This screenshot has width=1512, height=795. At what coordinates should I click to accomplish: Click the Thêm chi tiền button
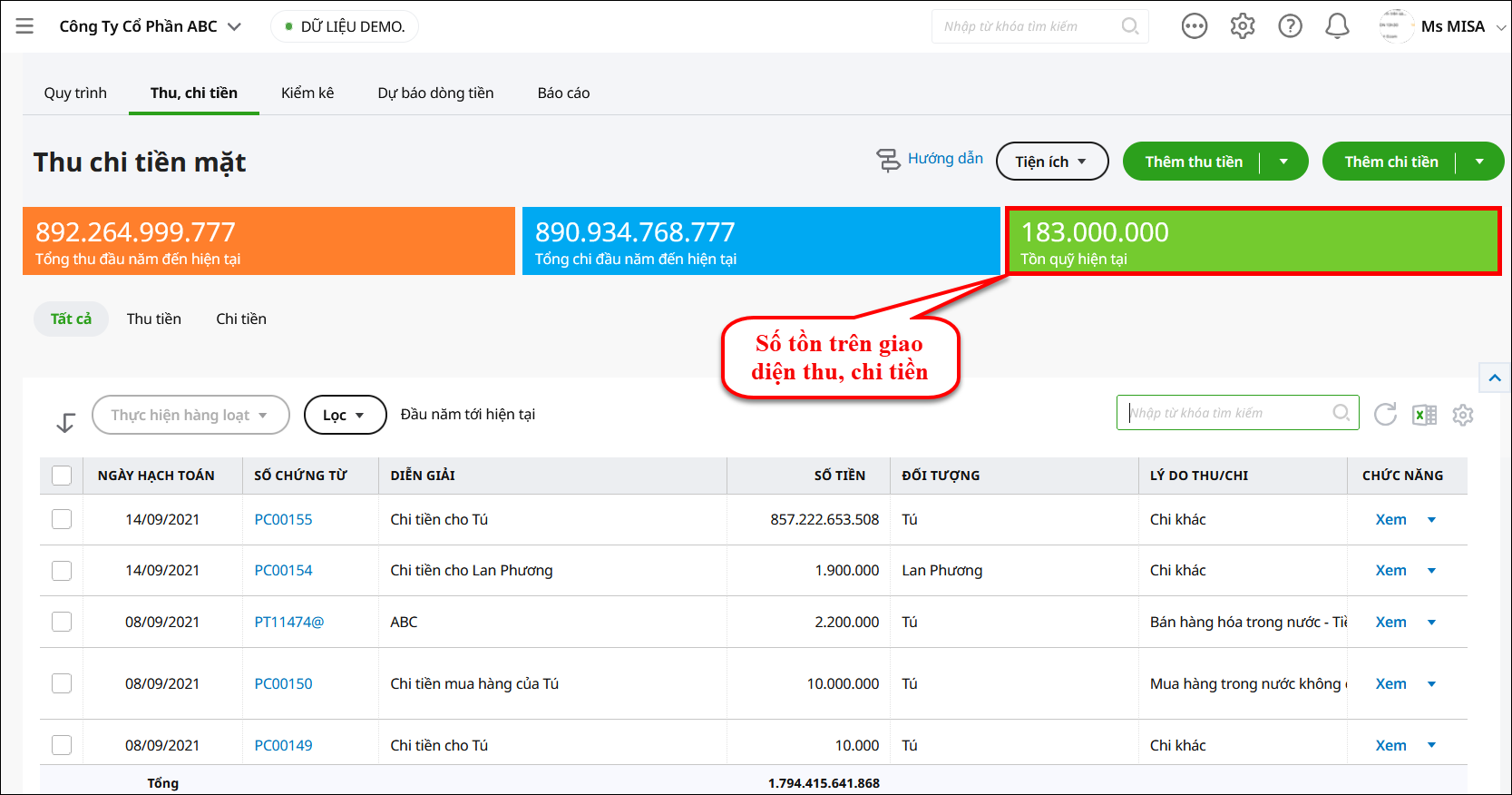click(x=1390, y=162)
